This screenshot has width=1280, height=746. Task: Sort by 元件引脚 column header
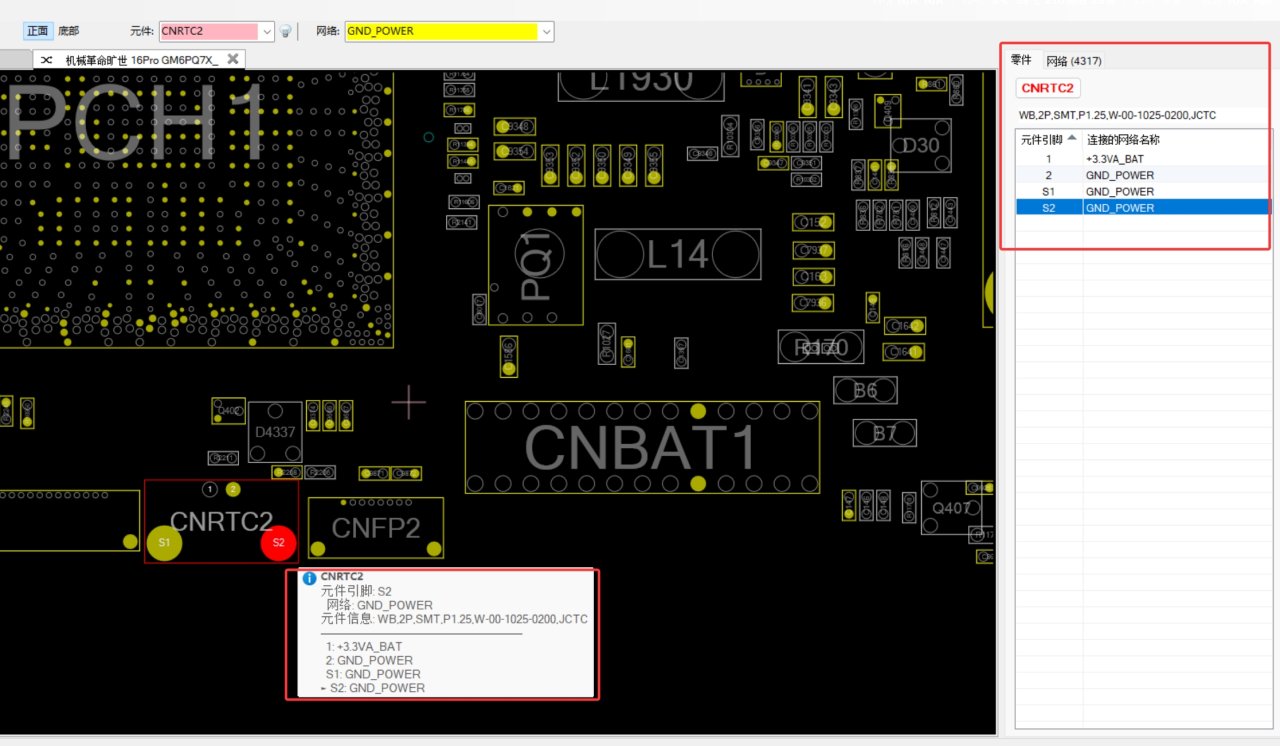pos(1048,139)
